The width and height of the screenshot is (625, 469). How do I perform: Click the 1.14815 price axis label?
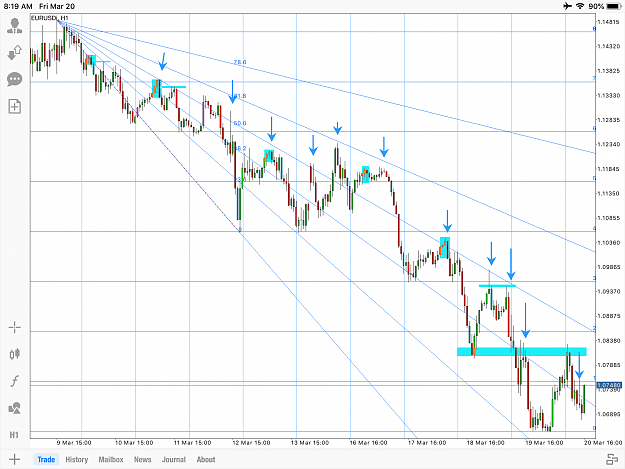[x=609, y=22]
